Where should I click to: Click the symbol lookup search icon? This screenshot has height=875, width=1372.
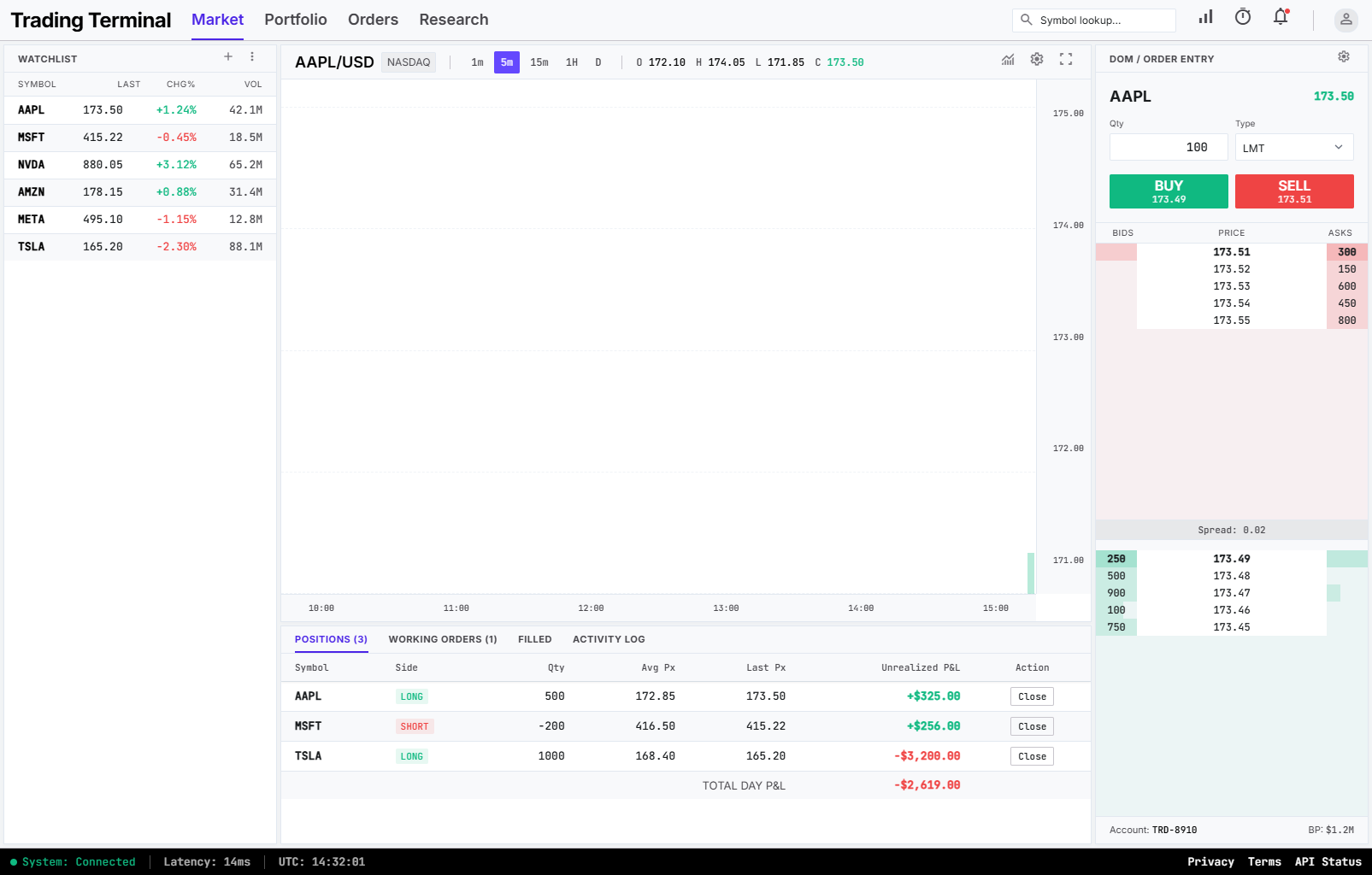(x=1026, y=20)
